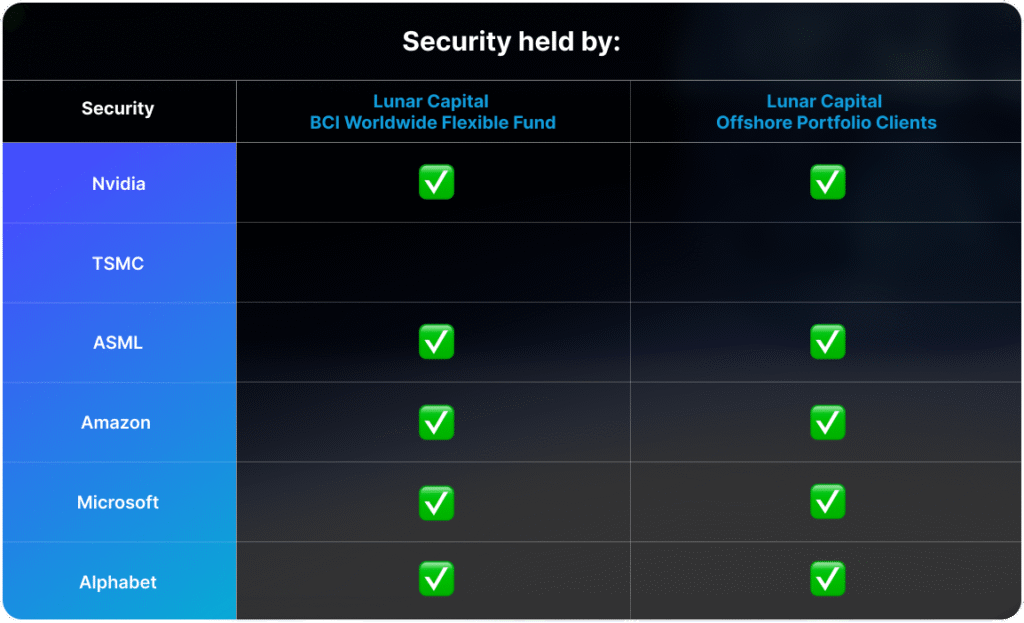Click Alphabet checkmark under Offshore Portfolio Clients
Viewport: 1024px width, 623px height.
click(827, 579)
